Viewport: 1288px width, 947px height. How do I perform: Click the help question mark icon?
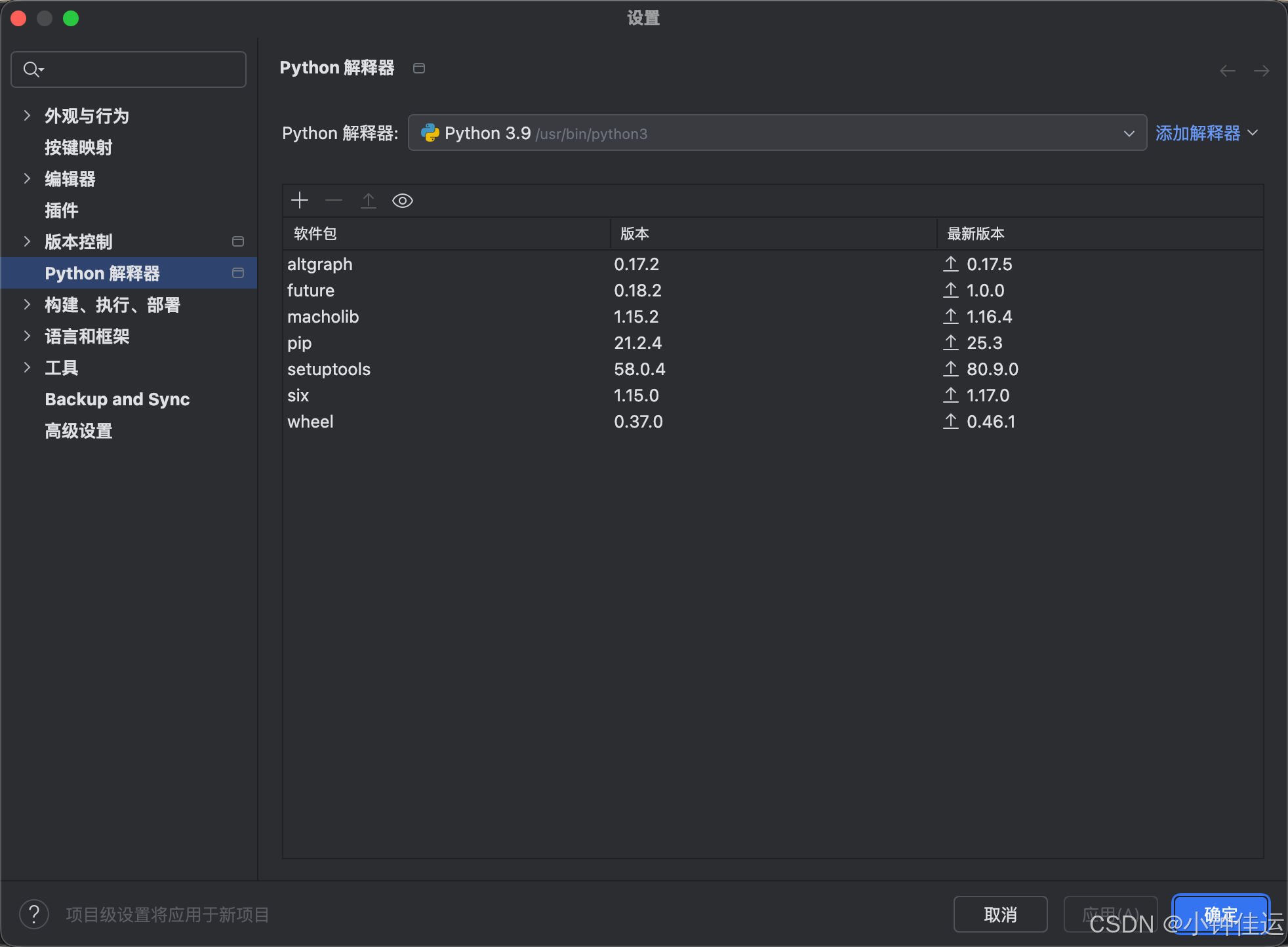(x=34, y=914)
